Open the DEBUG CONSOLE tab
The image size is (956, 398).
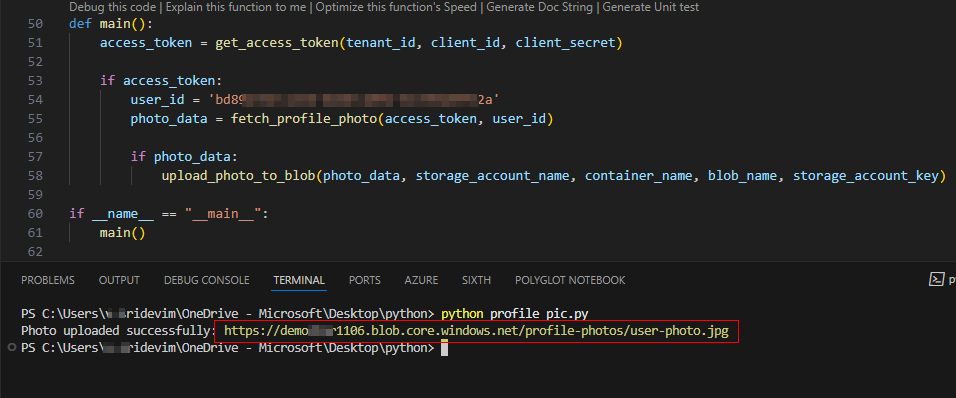pos(207,280)
